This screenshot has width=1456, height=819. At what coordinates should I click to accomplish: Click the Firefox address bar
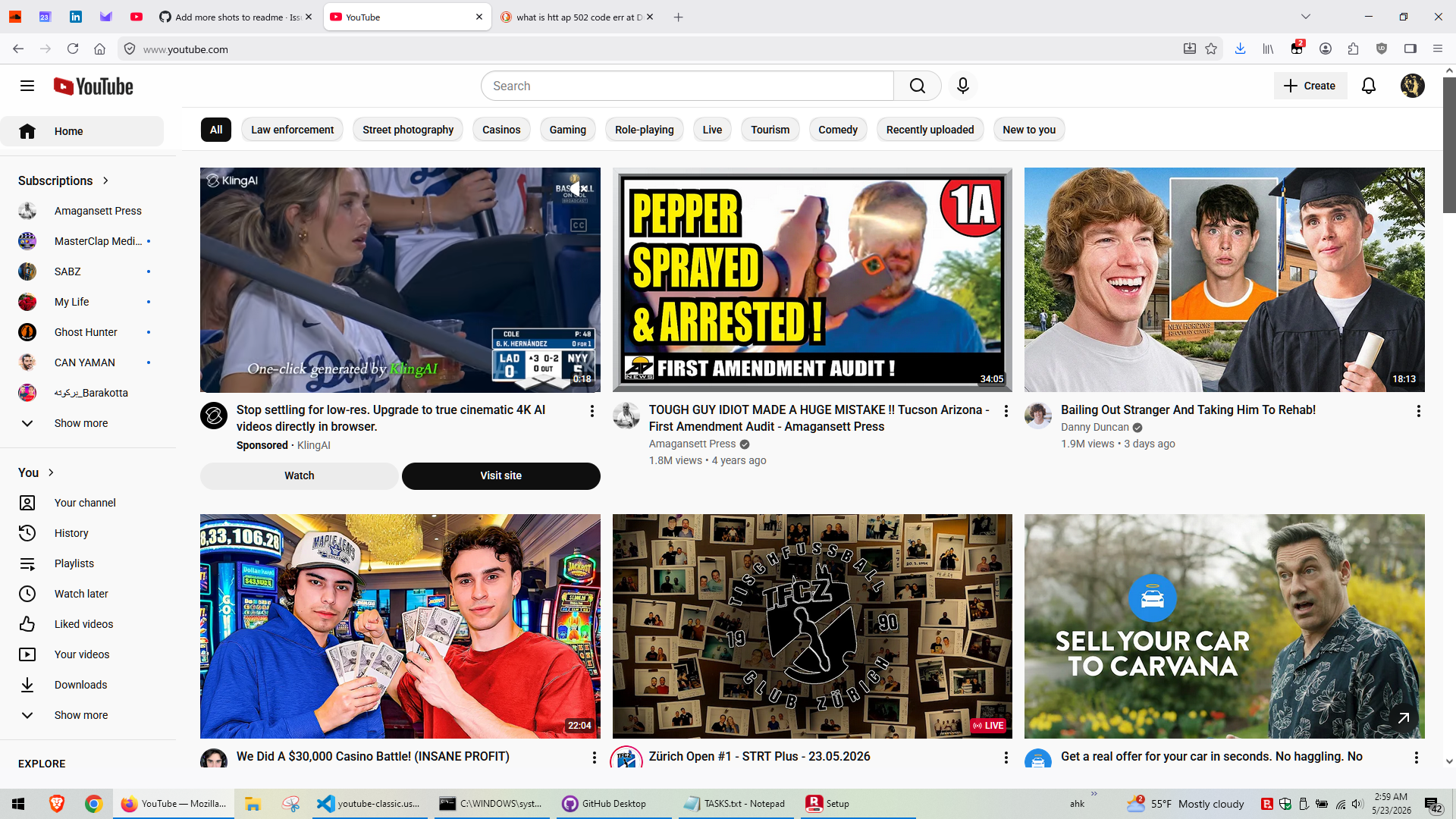[x=652, y=49]
